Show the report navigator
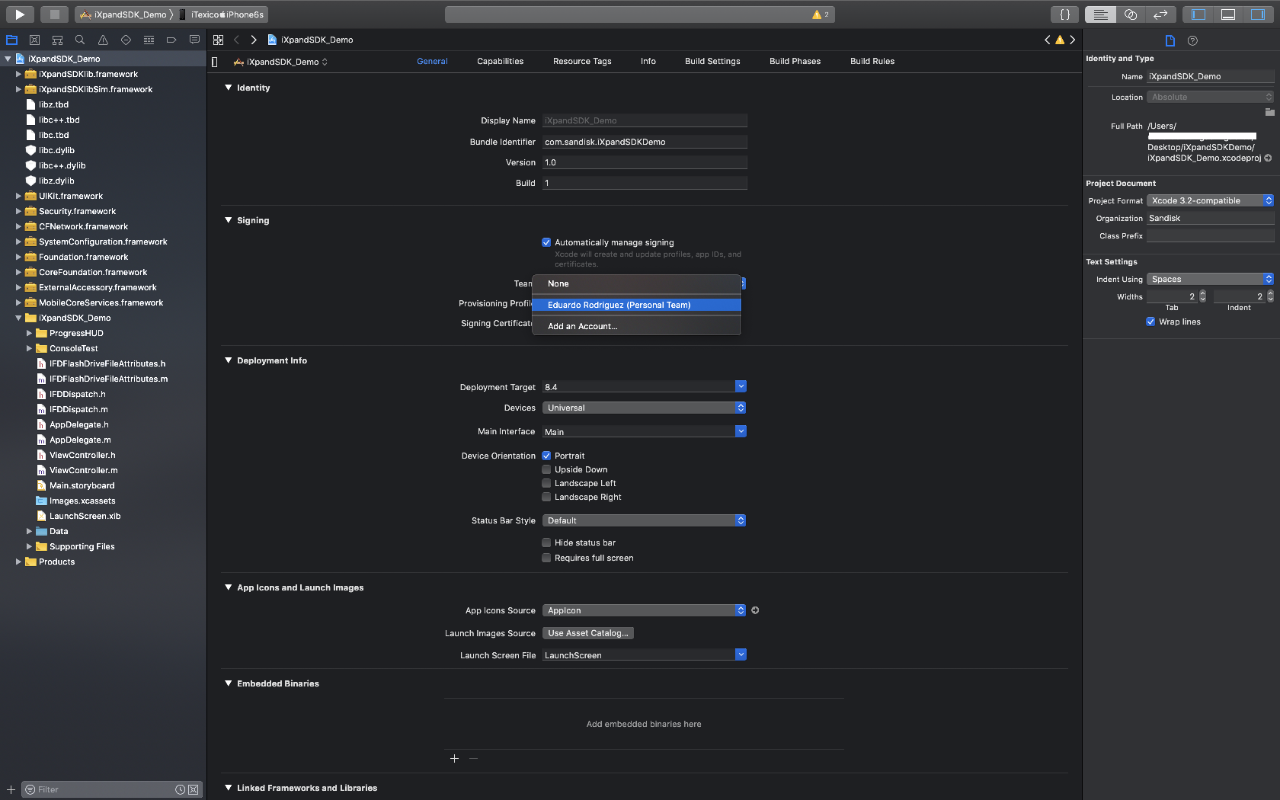The width and height of the screenshot is (1280, 800). pos(194,40)
